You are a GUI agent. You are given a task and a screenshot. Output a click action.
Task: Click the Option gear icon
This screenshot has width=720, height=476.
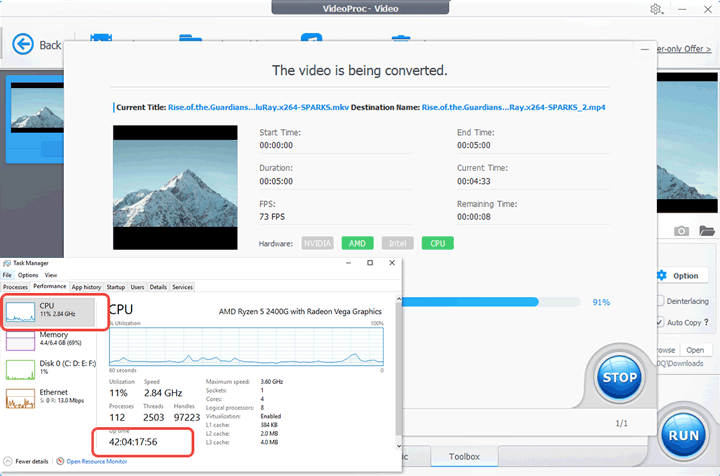(x=662, y=275)
